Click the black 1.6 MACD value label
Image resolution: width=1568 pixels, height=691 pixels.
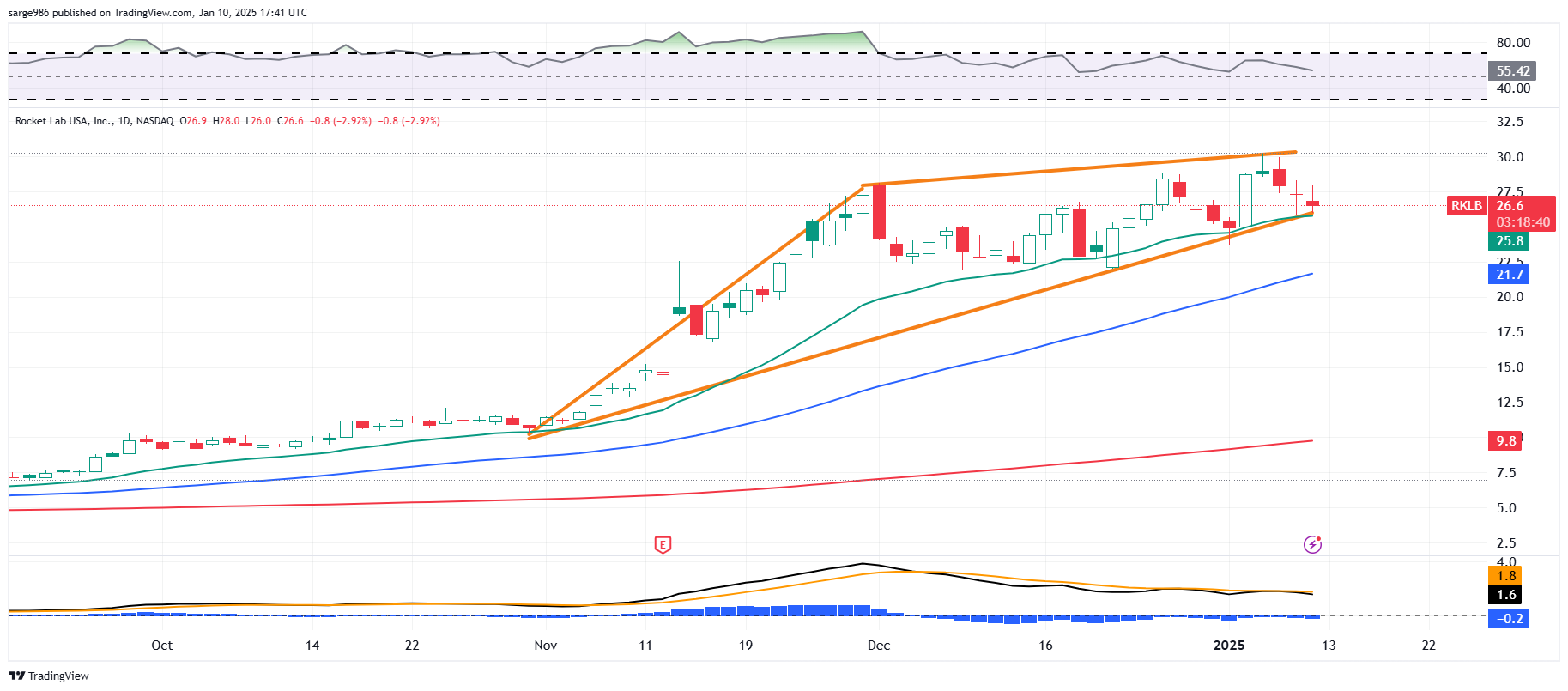1505,595
